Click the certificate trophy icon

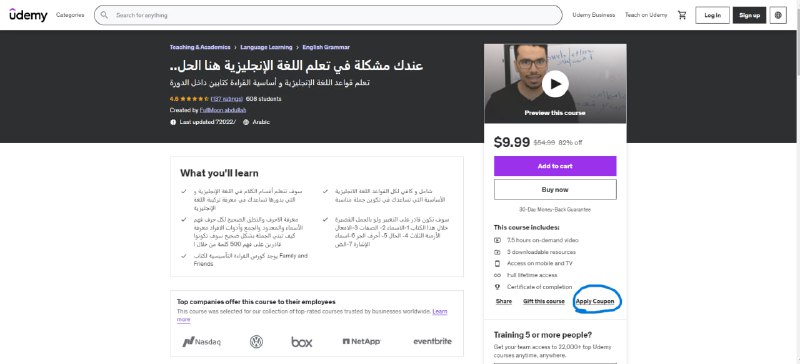point(497,287)
